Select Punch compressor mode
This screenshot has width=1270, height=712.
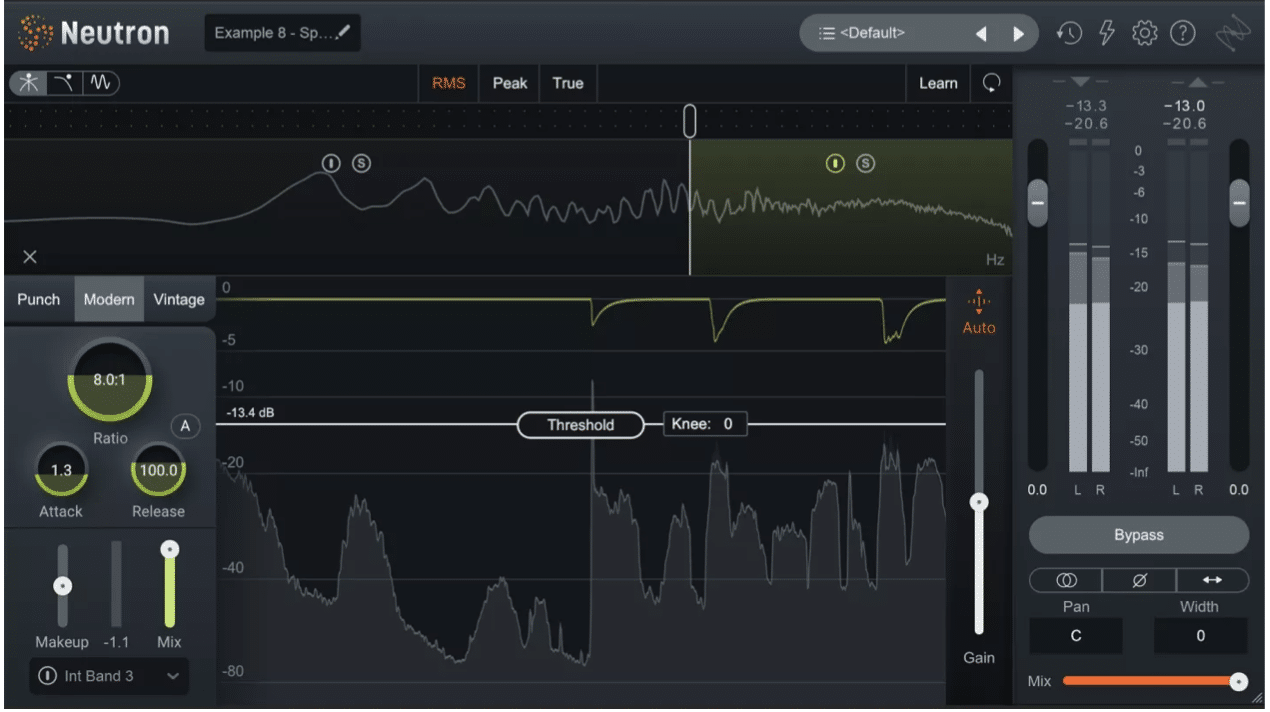point(39,299)
